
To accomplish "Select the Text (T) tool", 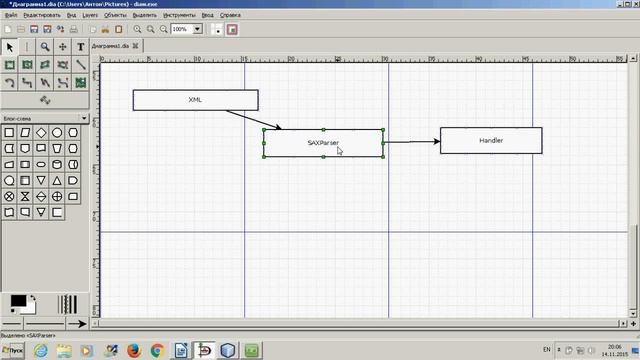I will click(80, 47).
